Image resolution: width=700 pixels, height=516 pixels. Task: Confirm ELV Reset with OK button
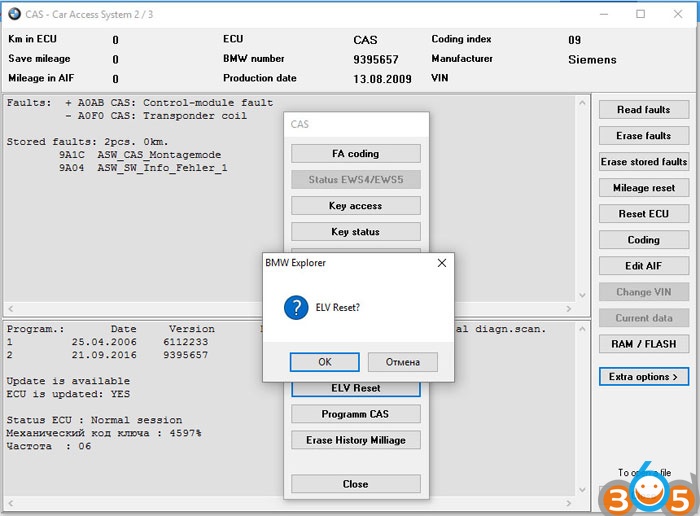(324, 362)
